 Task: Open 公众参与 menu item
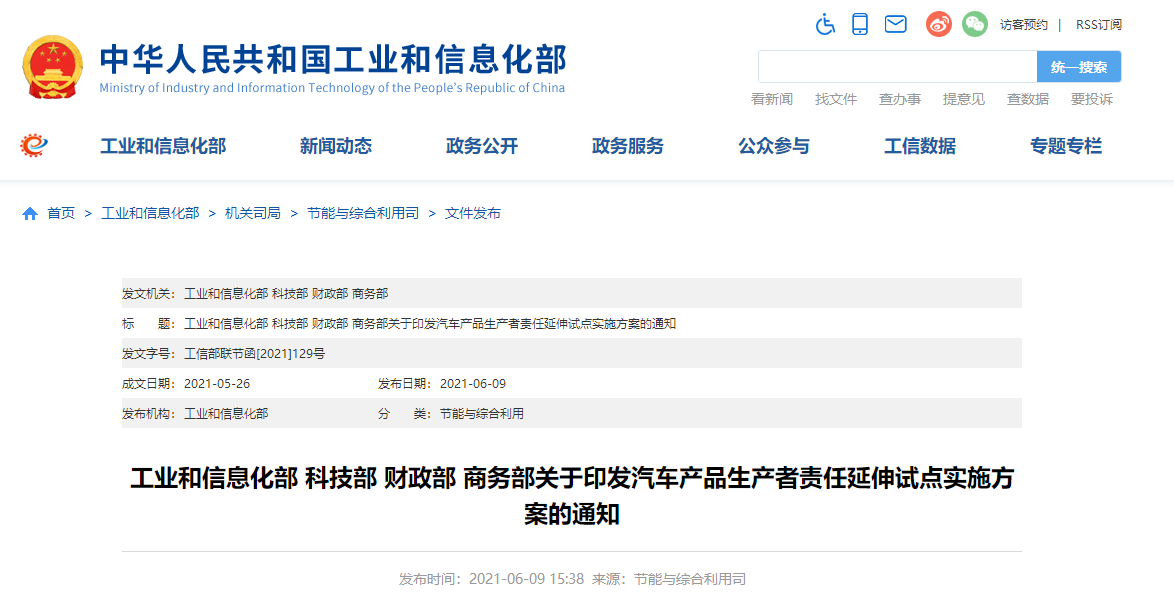(773, 146)
